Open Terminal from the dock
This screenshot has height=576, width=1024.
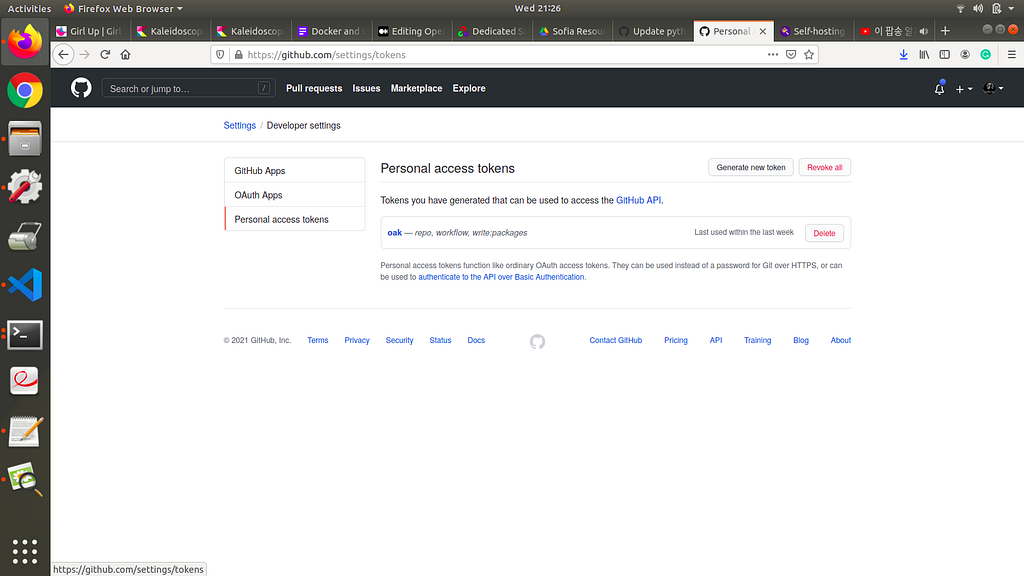(x=25, y=334)
